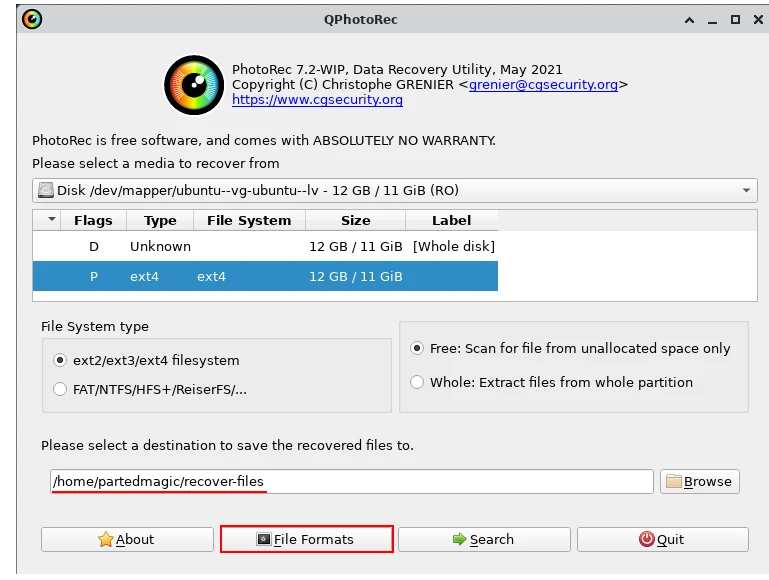Click the destination path input field
Viewport: 769px width, 580px height.
352,481
